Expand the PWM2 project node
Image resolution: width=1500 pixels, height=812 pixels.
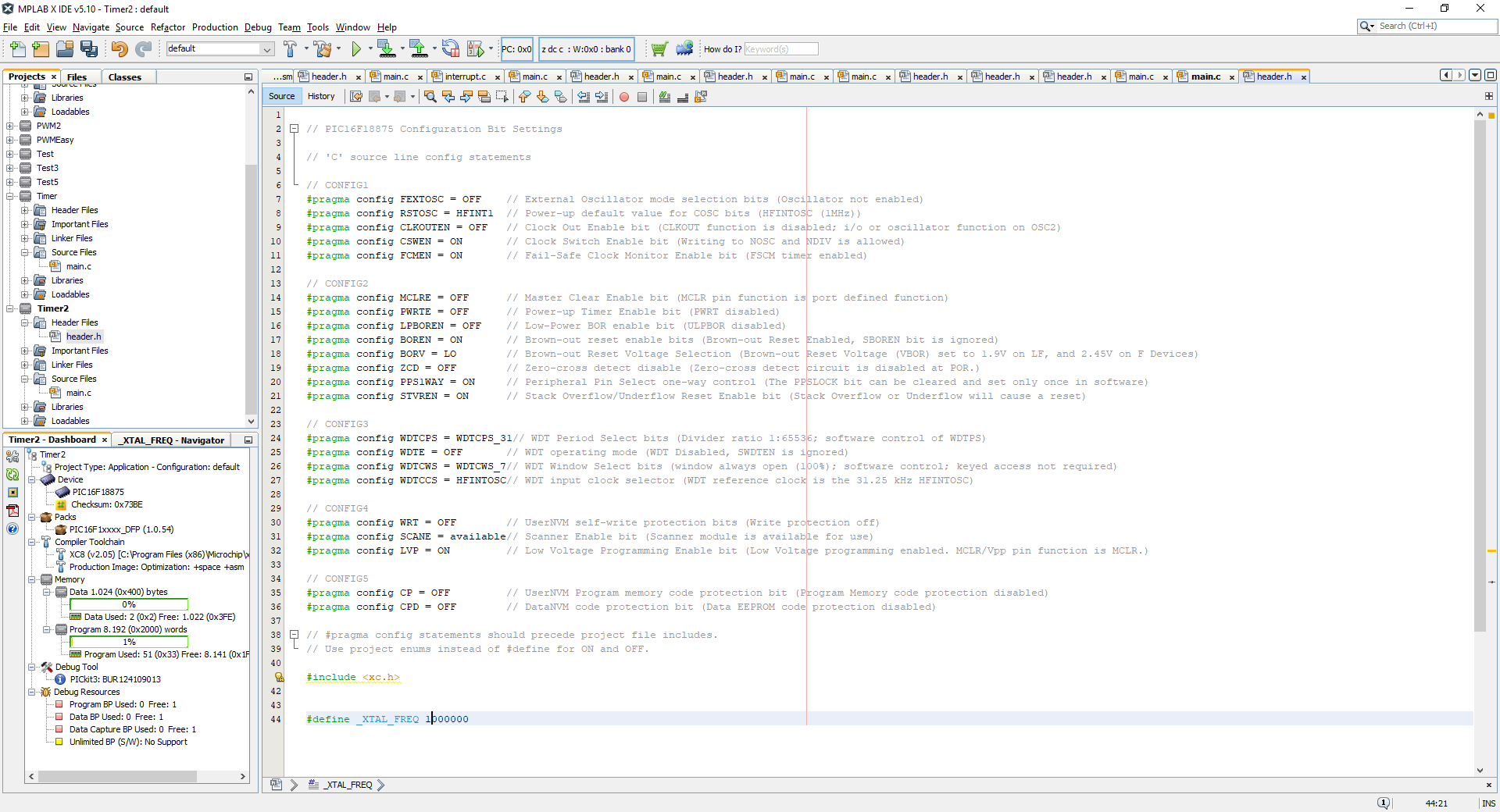[10, 126]
